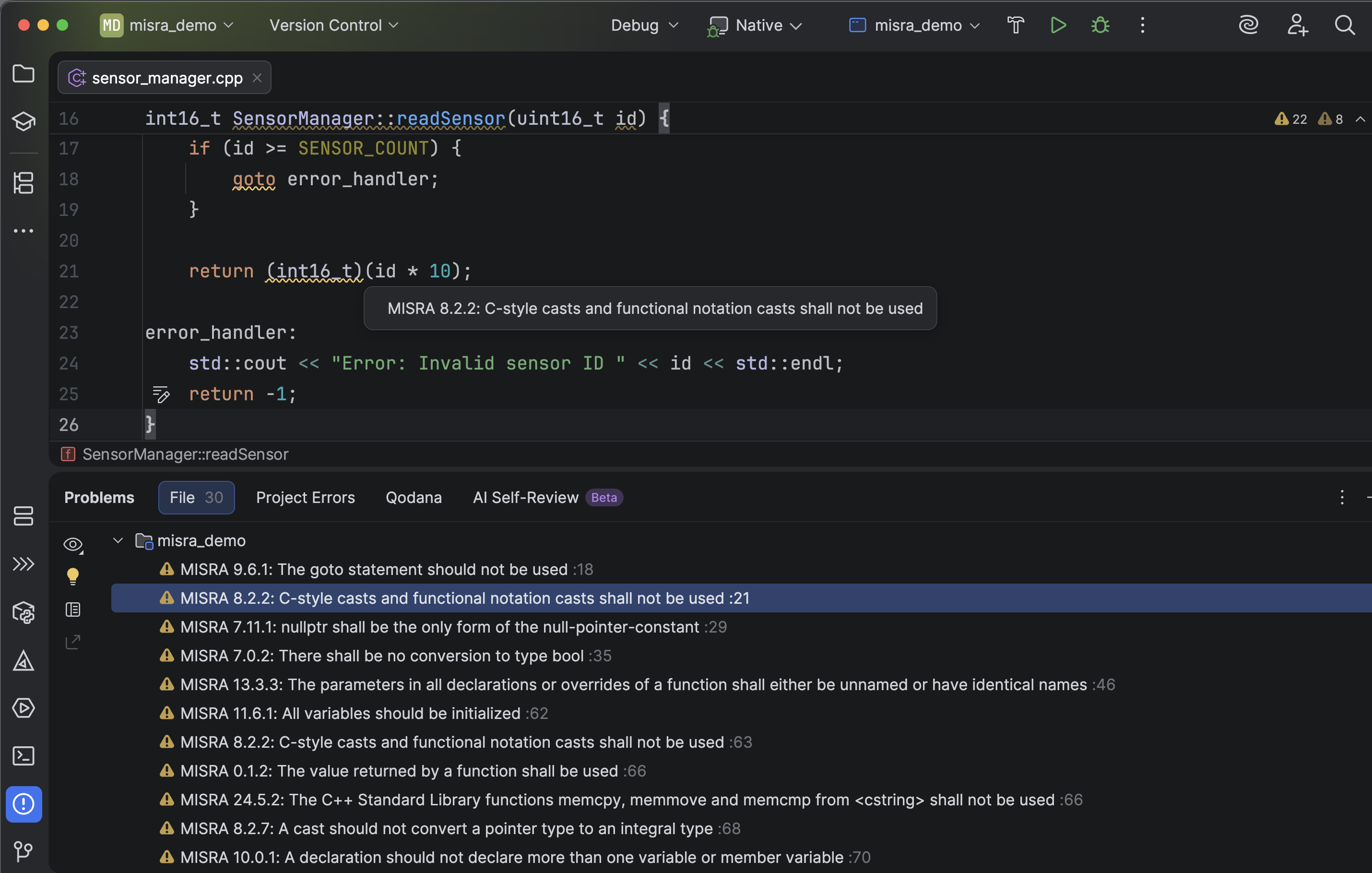Click the 22 warnings indicator
The height and width of the screenshot is (873, 1372).
pos(1291,119)
